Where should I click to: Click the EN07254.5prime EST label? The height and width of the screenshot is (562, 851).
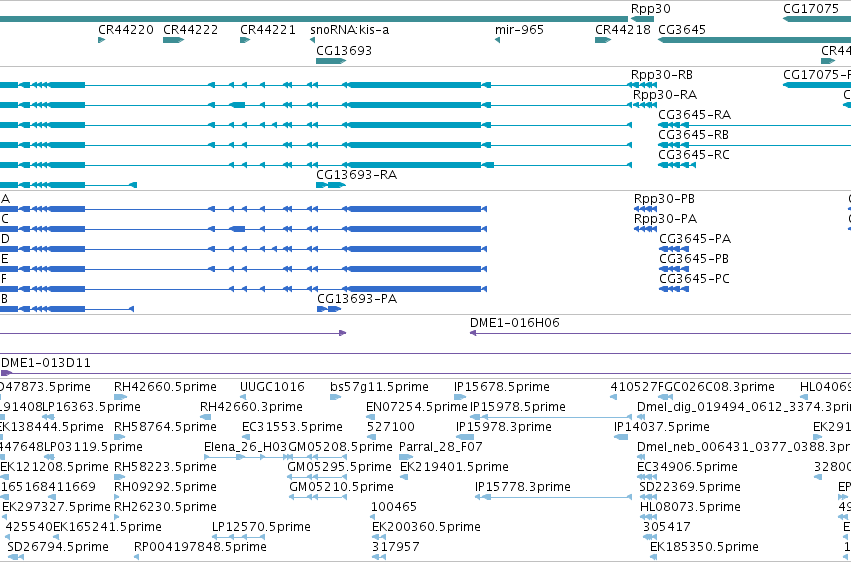[x=417, y=407]
